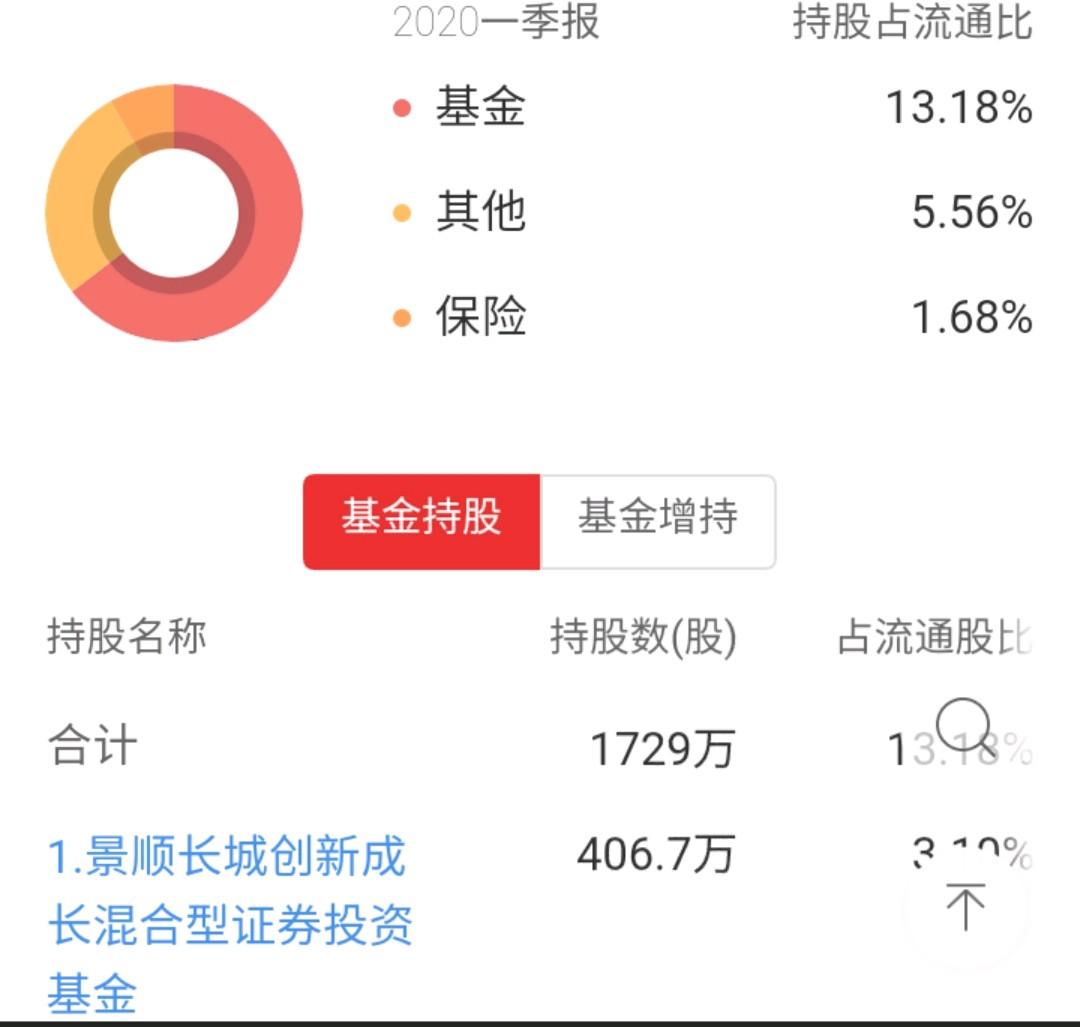Select the 合计 total row

pyautogui.click(x=540, y=747)
